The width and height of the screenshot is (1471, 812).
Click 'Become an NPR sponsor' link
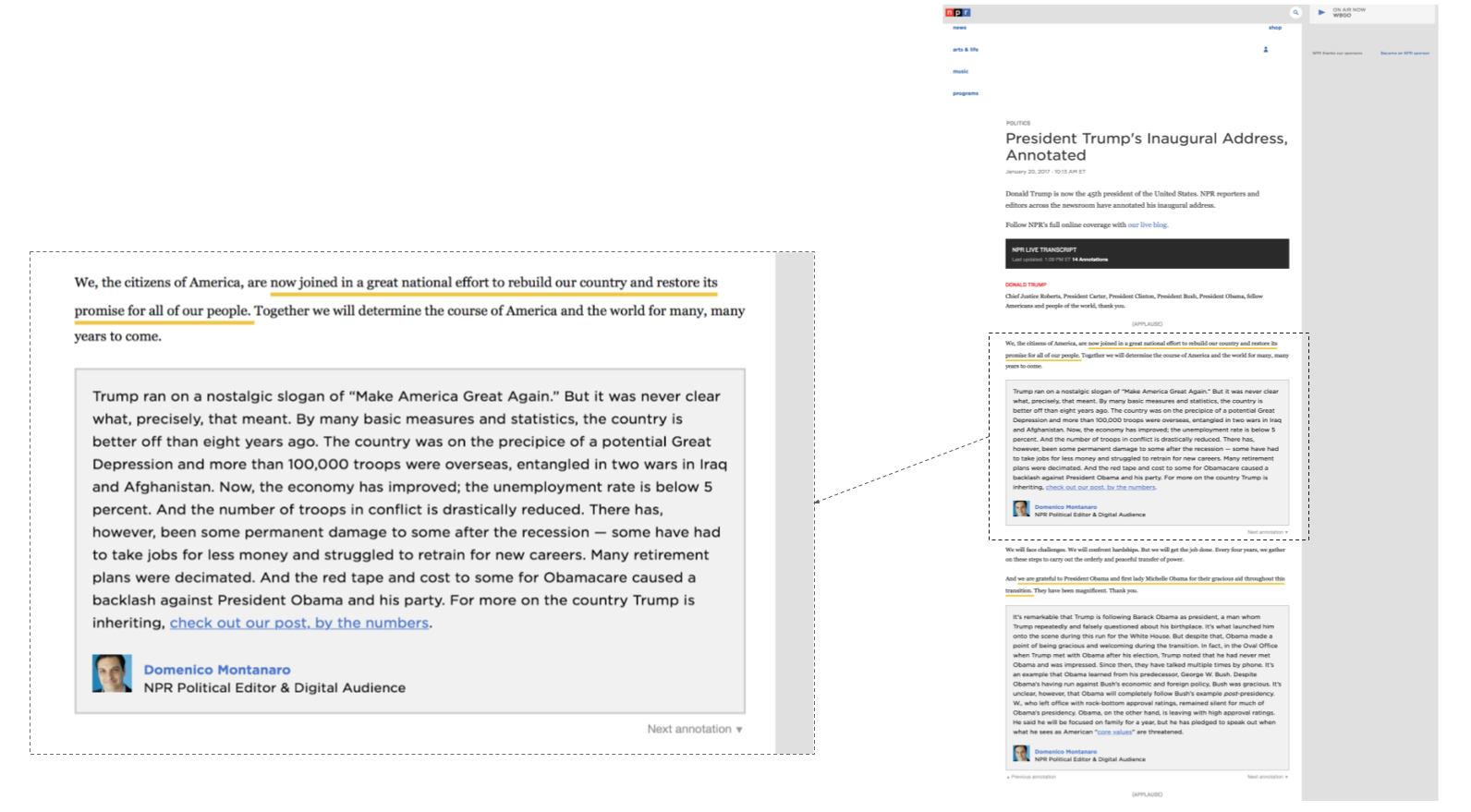tap(1404, 54)
